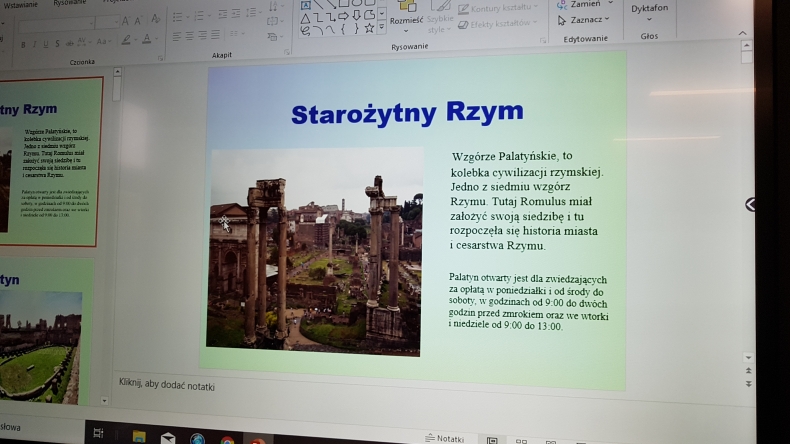Open Task View on taskbar
This screenshot has height=444, width=790.
(98, 433)
